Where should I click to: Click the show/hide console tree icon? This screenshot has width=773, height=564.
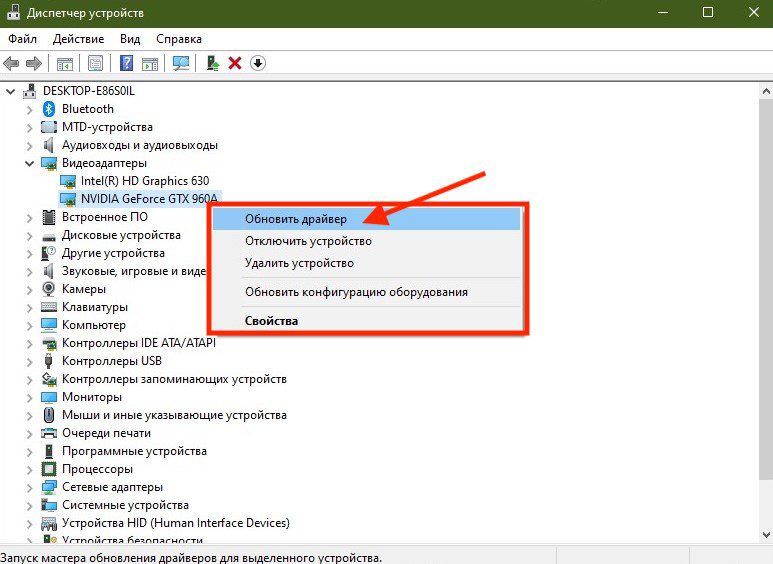click(65, 64)
